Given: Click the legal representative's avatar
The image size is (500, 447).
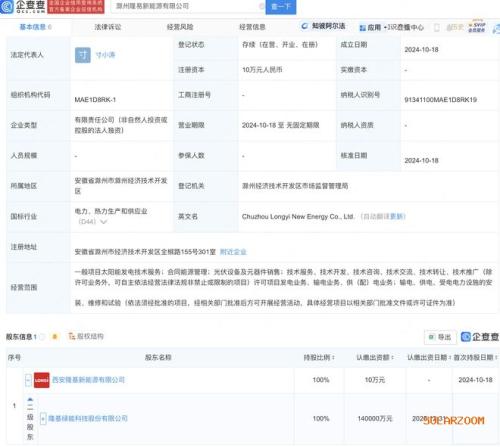Looking at the screenshot, I should [x=83, y=55].
